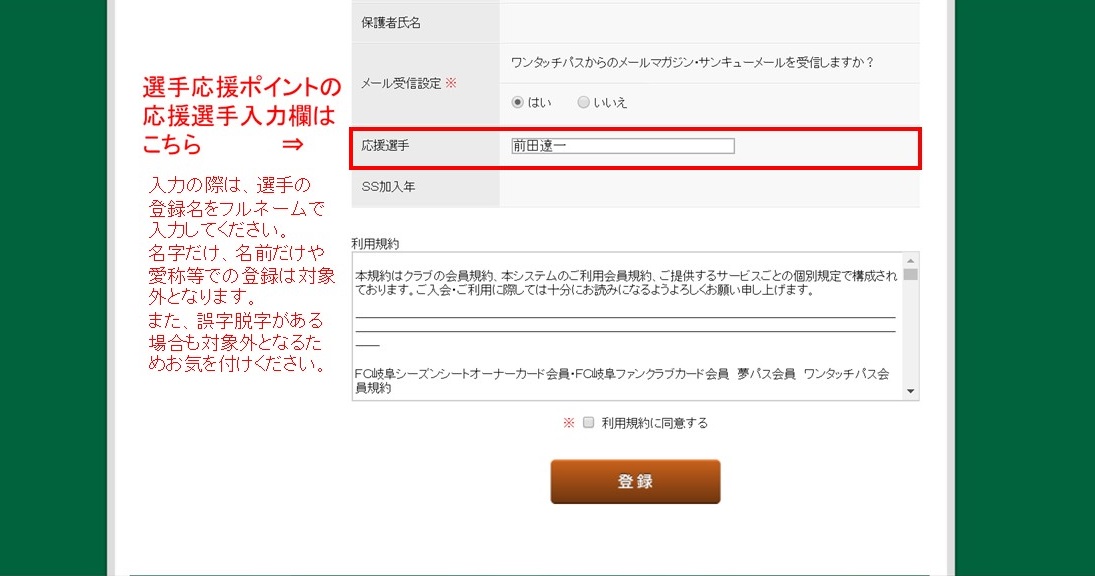
Task: Click the red 選手応援ポイント heading text
Action: (x=242, y=88)
